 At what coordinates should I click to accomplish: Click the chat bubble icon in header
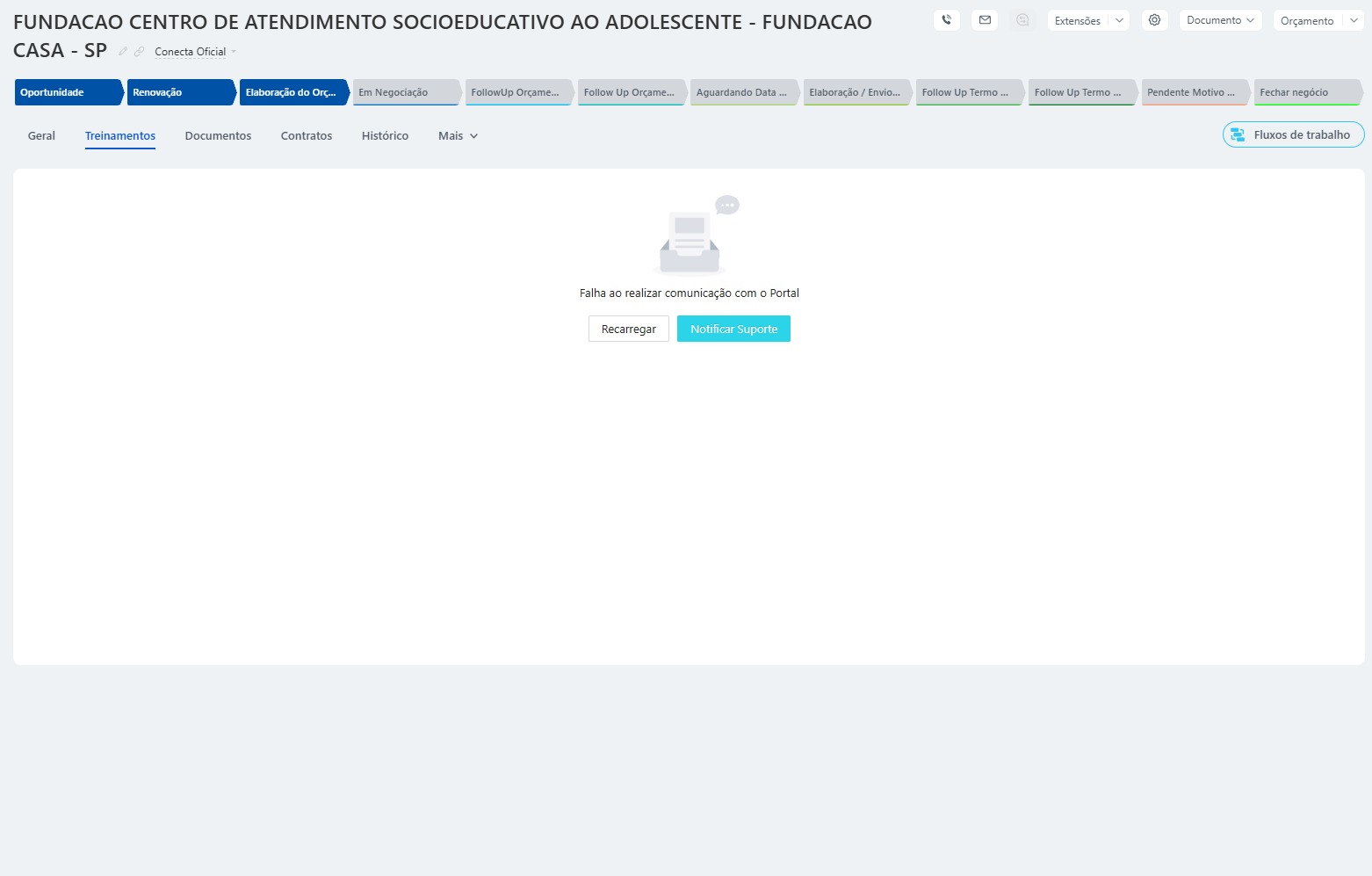[1022, 20]
